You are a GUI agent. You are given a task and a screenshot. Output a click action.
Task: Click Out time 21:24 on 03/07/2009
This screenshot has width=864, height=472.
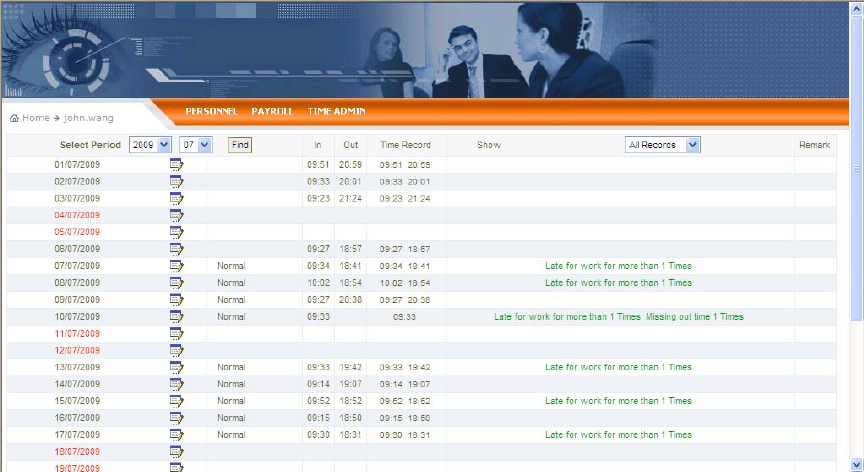[350, 198]
